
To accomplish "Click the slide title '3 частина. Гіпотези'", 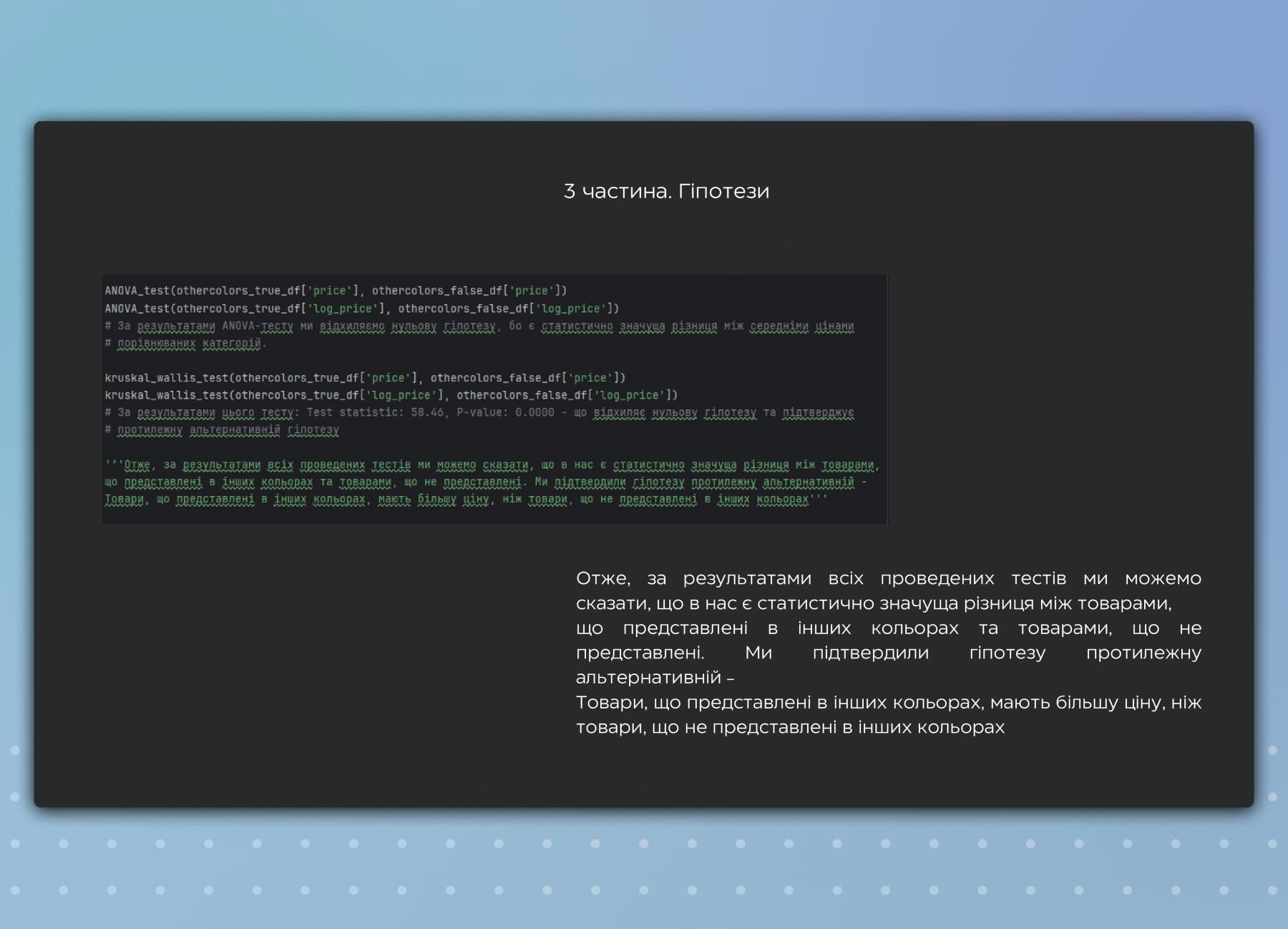I will click(666, 191).
